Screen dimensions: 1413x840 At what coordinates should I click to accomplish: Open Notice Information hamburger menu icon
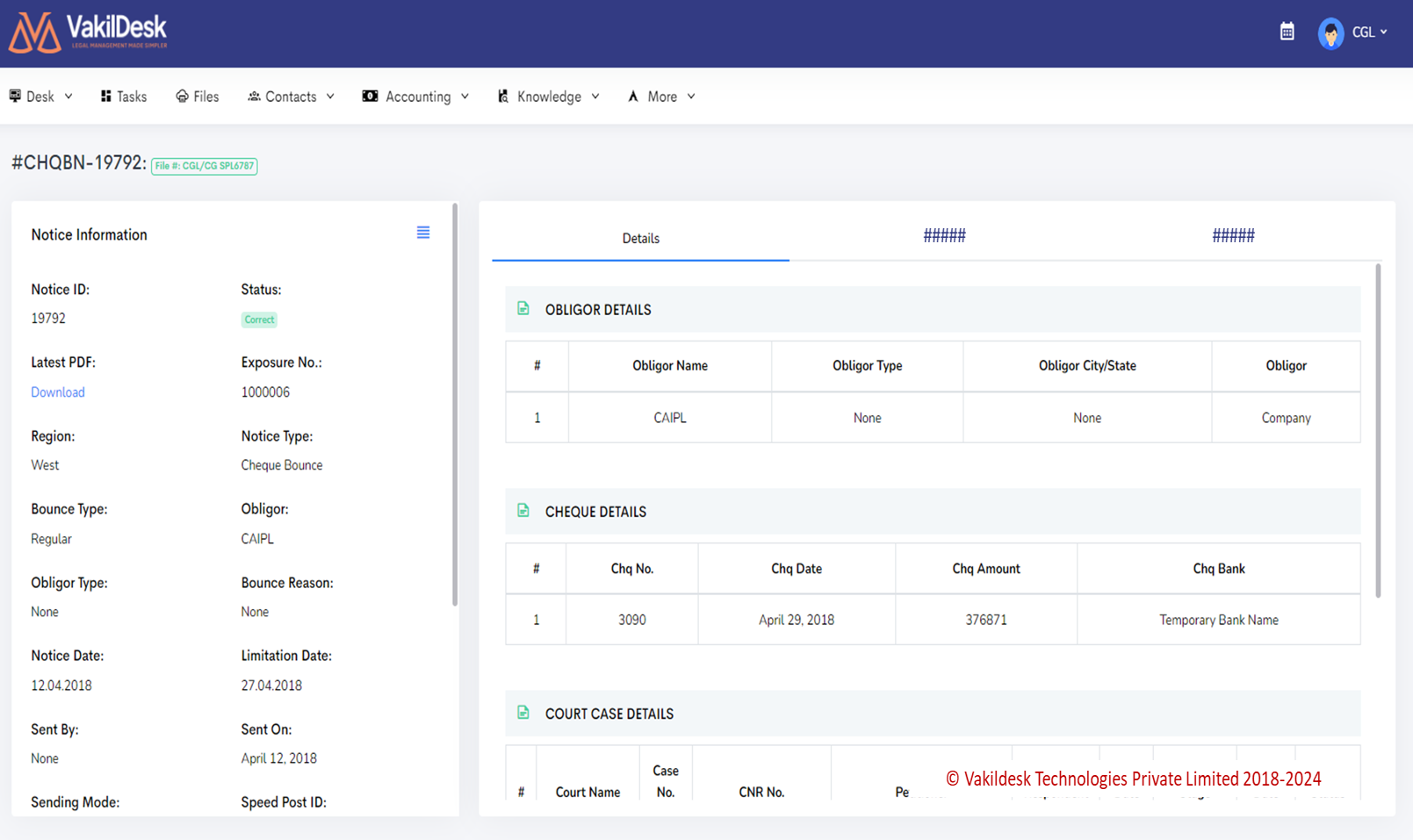click(423, 233)
